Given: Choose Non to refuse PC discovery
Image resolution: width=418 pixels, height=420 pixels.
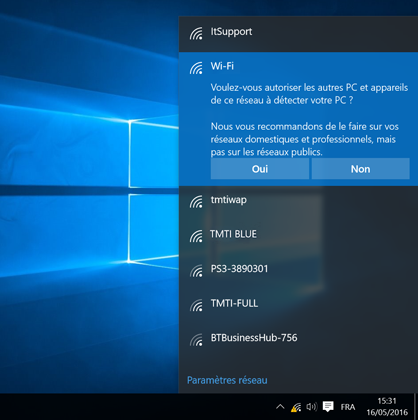Looking at the screenshot, I should point(360,169).
